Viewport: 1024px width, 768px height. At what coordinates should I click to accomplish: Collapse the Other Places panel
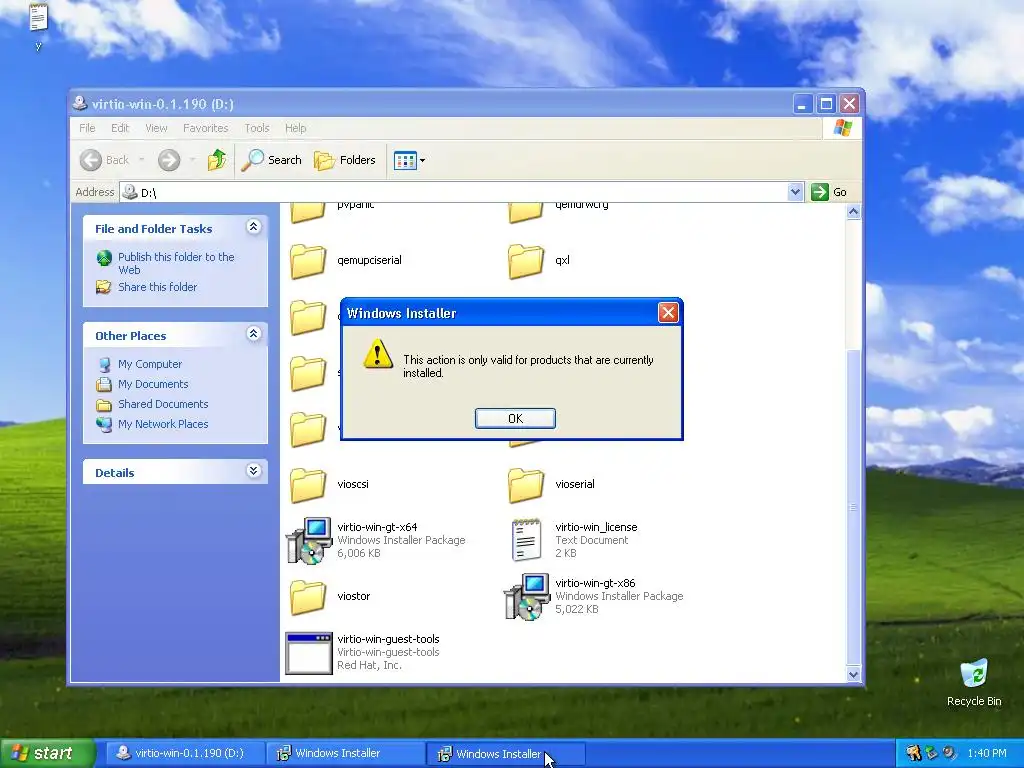tap(254, 334)
